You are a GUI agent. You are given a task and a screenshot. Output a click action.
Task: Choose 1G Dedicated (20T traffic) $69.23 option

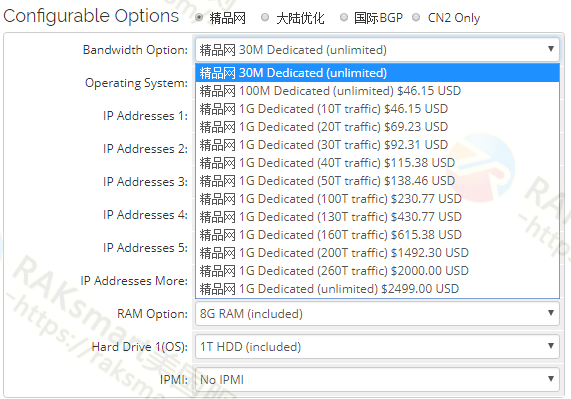pos(377,127)
